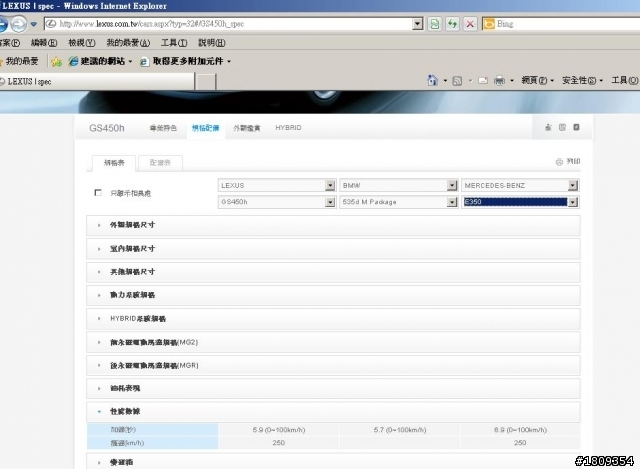Viewport: 640px width, 469px height.
Task: Click the GS450h model title
Action: click(x=107, y=128)
